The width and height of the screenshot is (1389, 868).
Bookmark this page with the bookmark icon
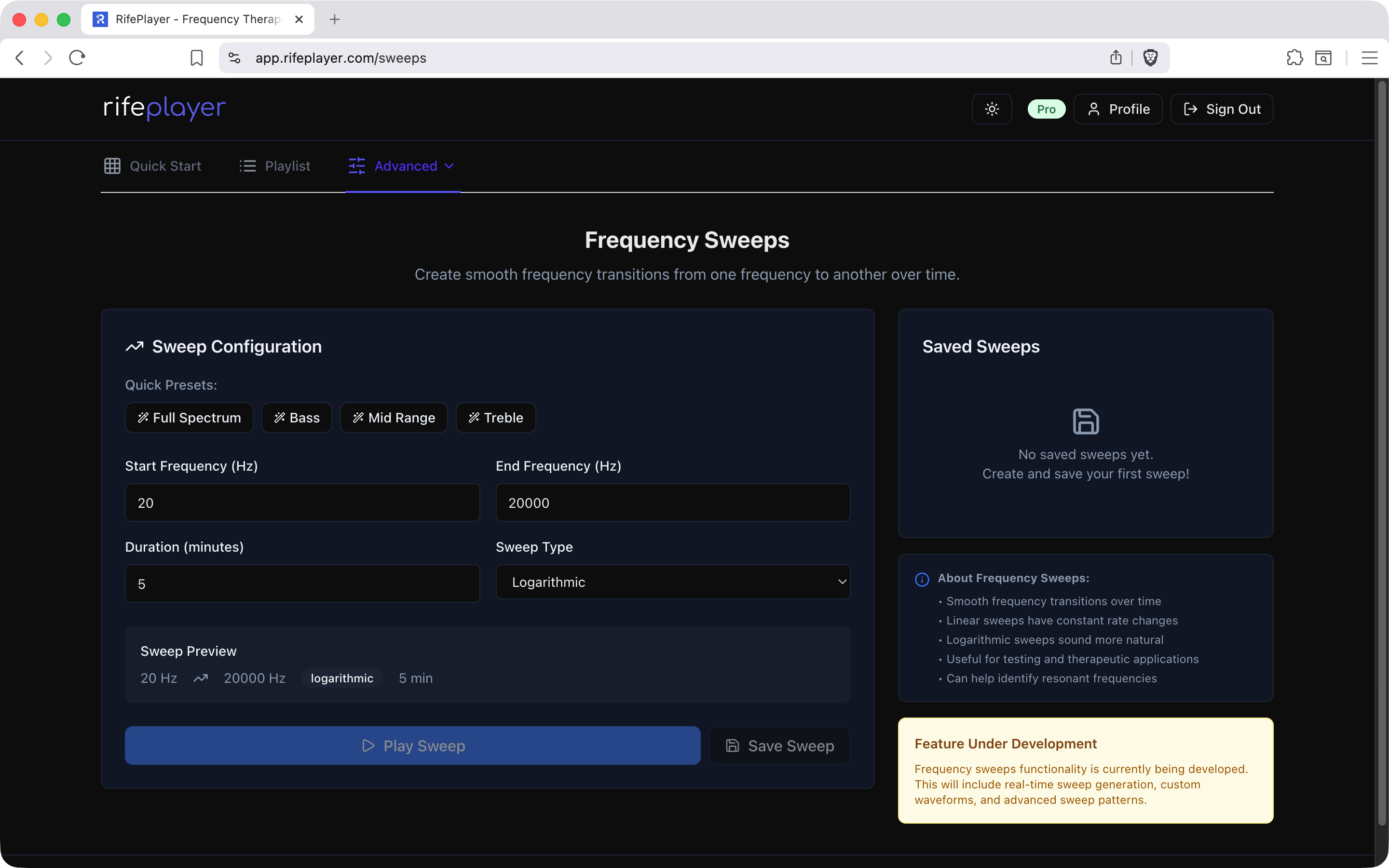tap(196, 58)
